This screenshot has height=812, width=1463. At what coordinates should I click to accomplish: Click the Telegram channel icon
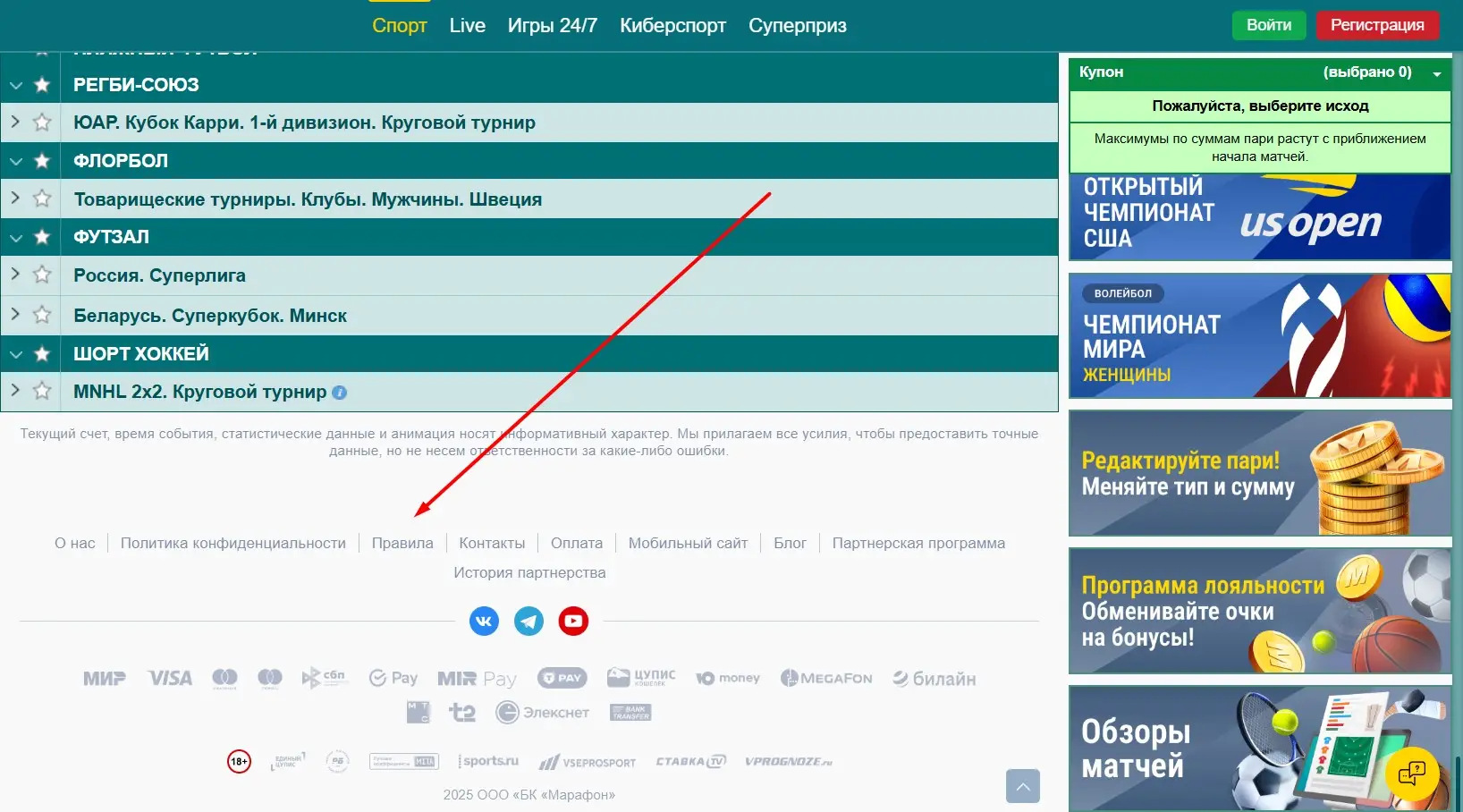point(529,621)
